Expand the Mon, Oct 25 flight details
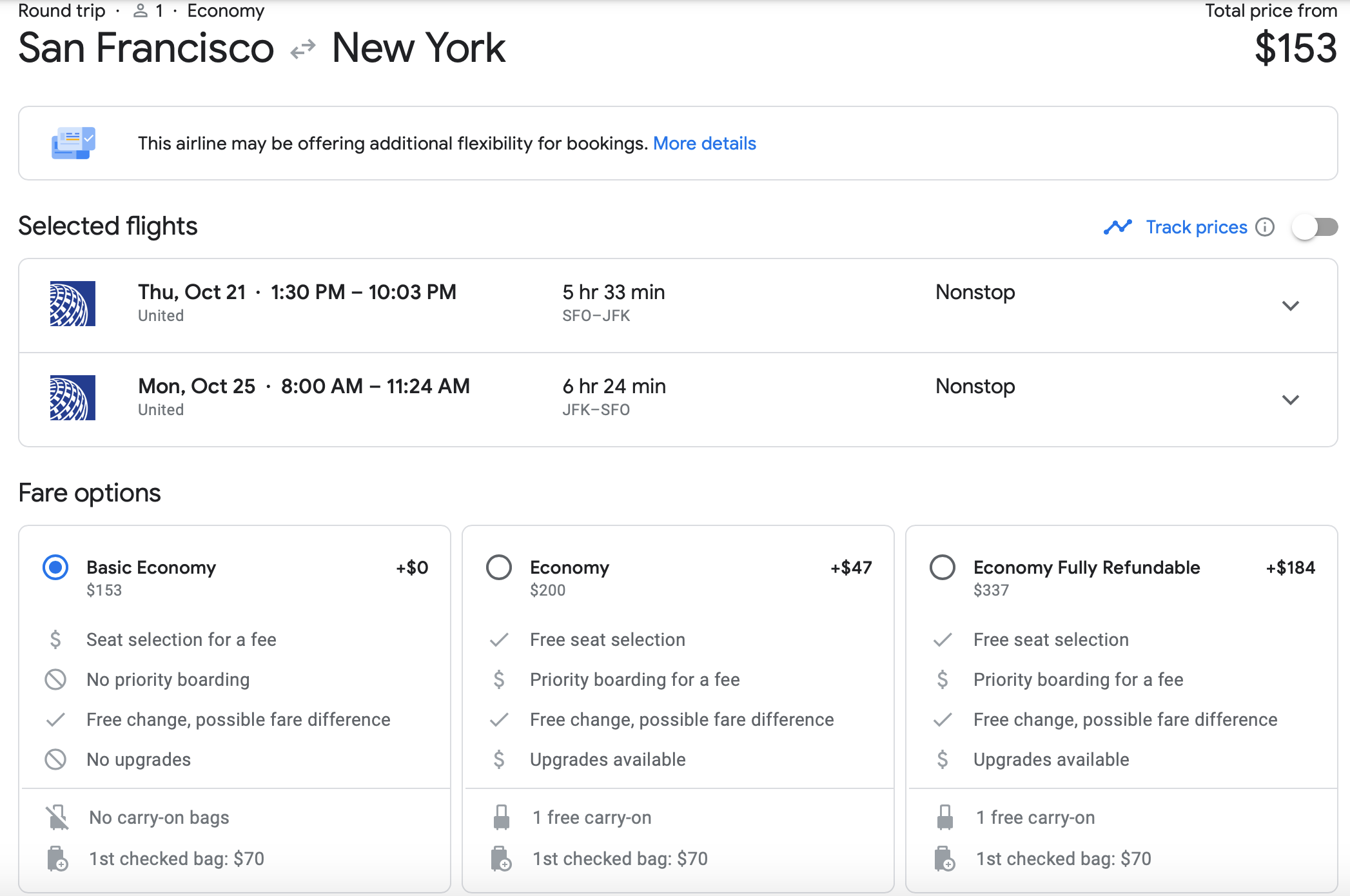 [1290, 400]
